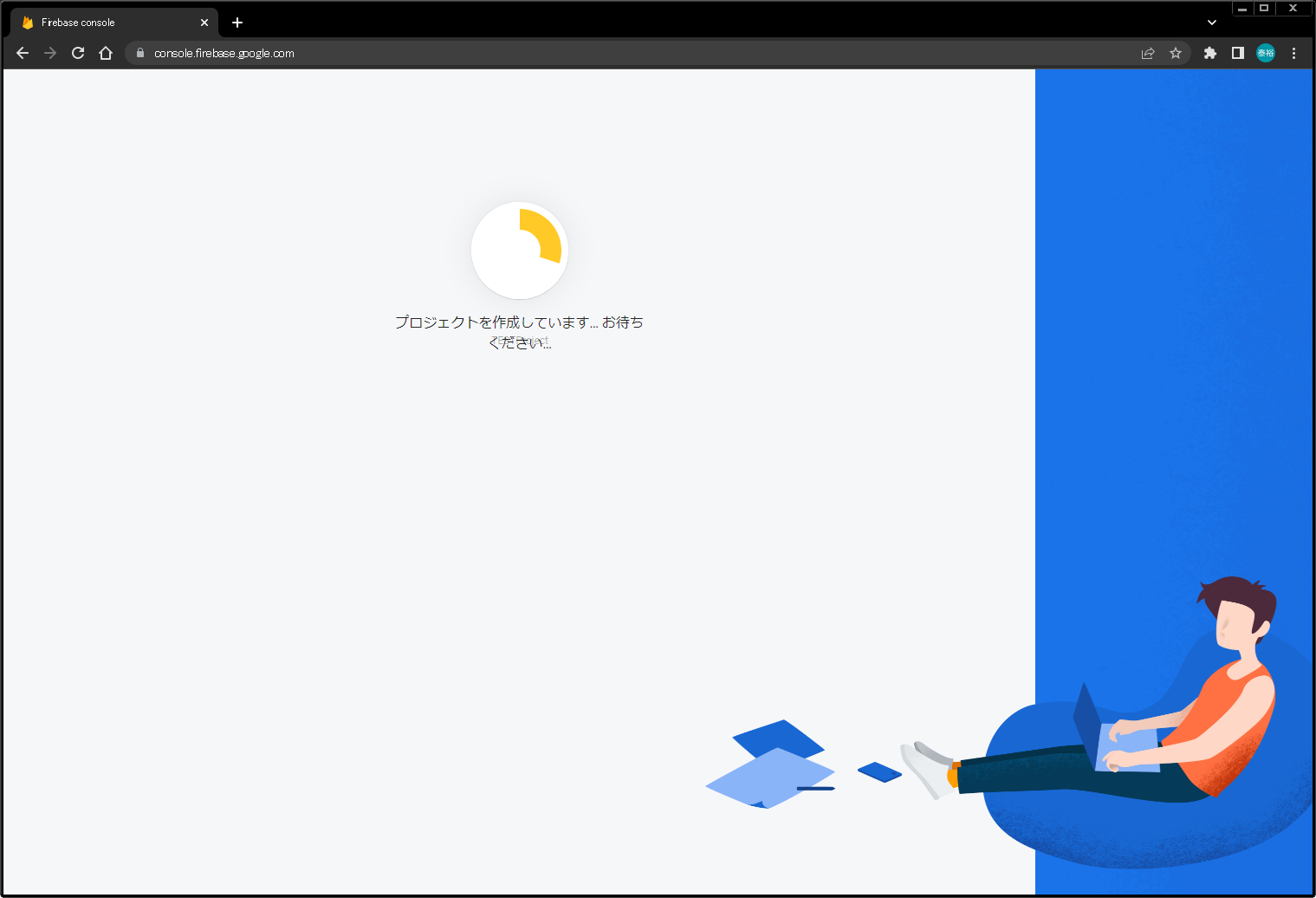The width and height of the screenshot is (1316, 898).
Task: Close the Chrome window
Action: (1293, 9)
